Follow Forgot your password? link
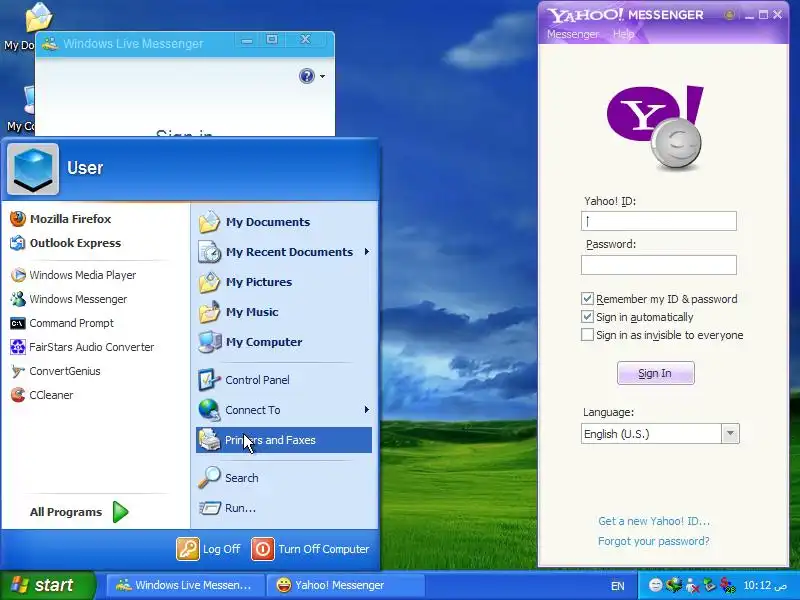 point(654,541)
